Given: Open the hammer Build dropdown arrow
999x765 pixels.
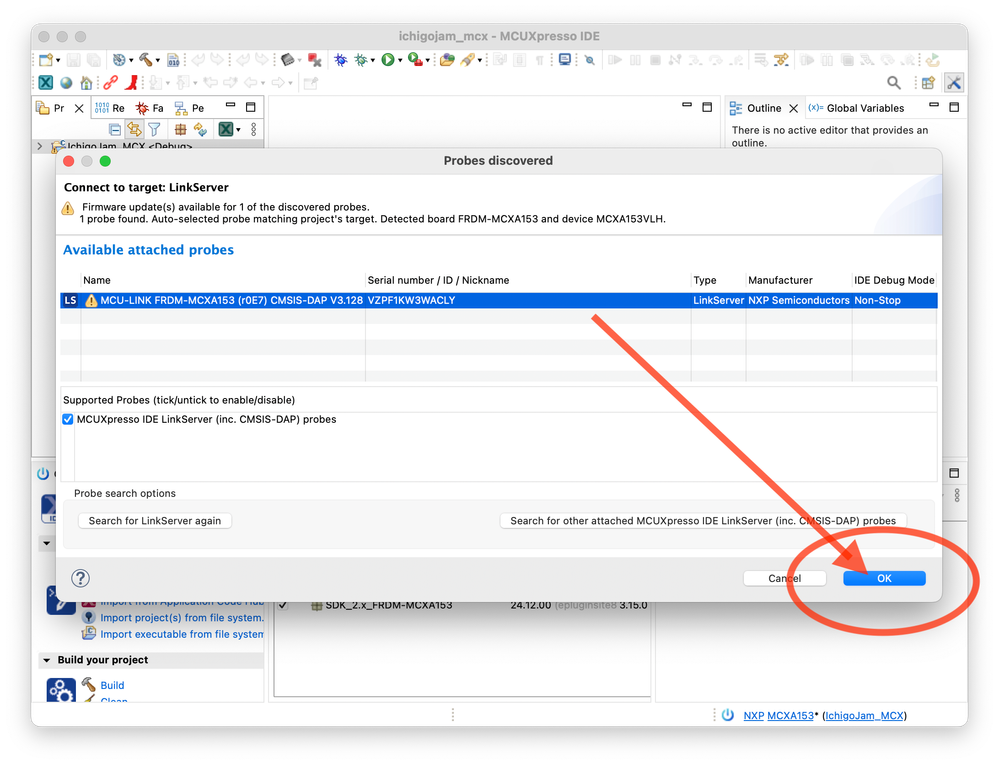Looking at the screenshot, I should tap(157, 61).
